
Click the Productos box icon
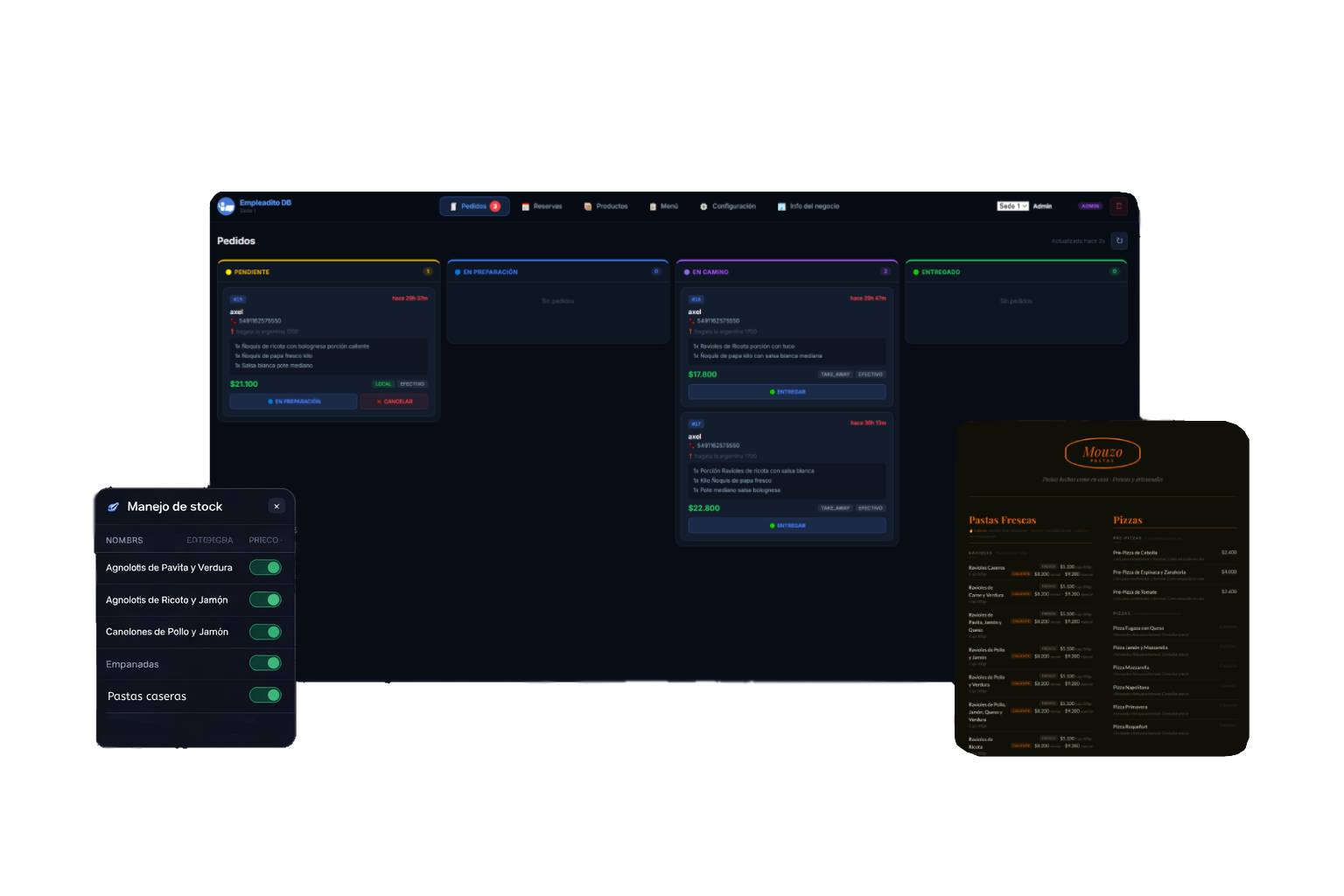point(588,206)
